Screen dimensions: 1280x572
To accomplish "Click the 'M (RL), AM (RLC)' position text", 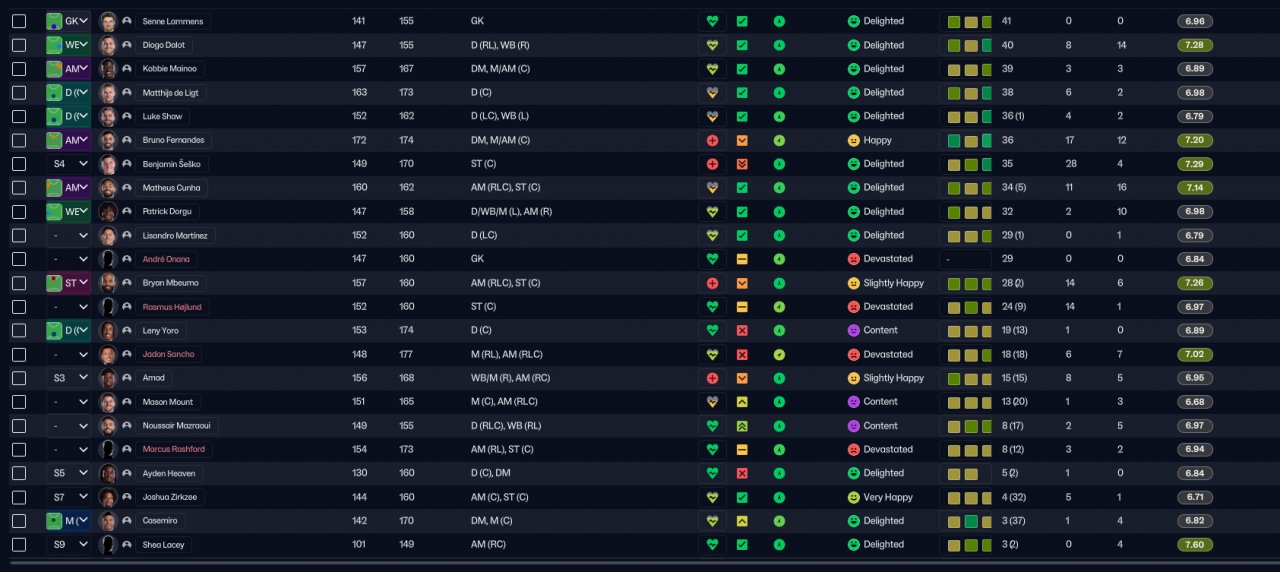I will coord(506,354).
